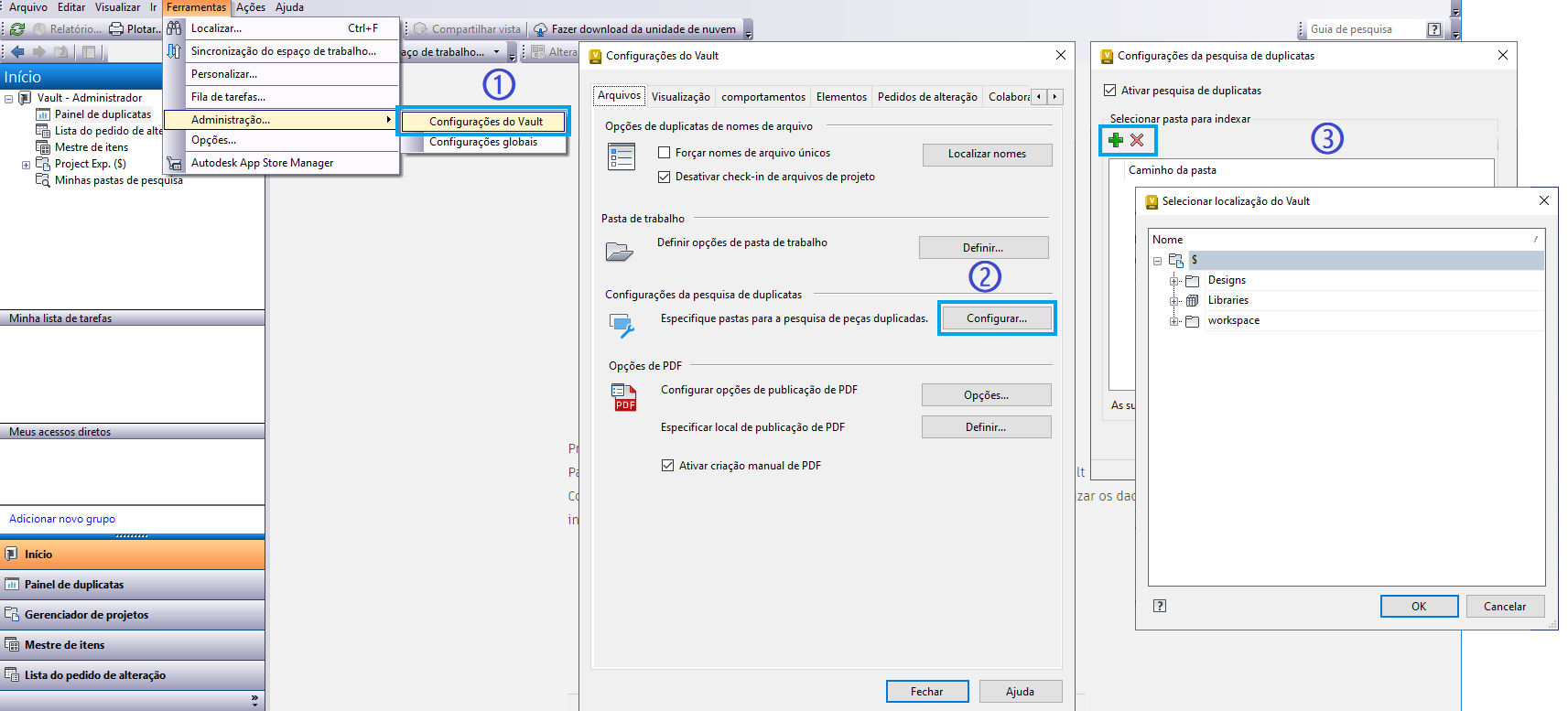This screenshot has height=711, width=1568.
Task: Click the workspace folder icon
Action: coord(1193,321)
